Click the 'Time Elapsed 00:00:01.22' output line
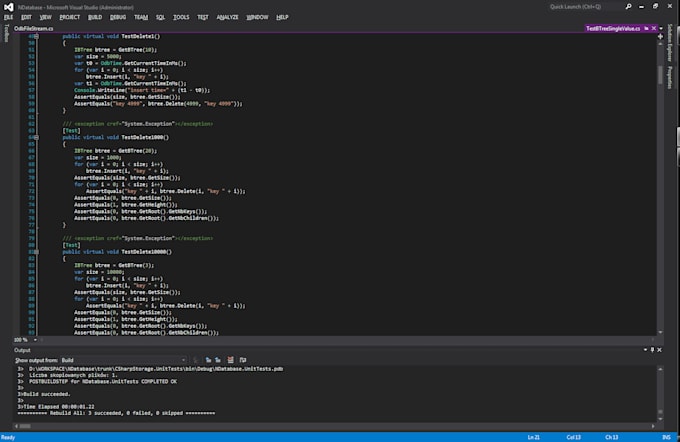 (x=56, y=407)
